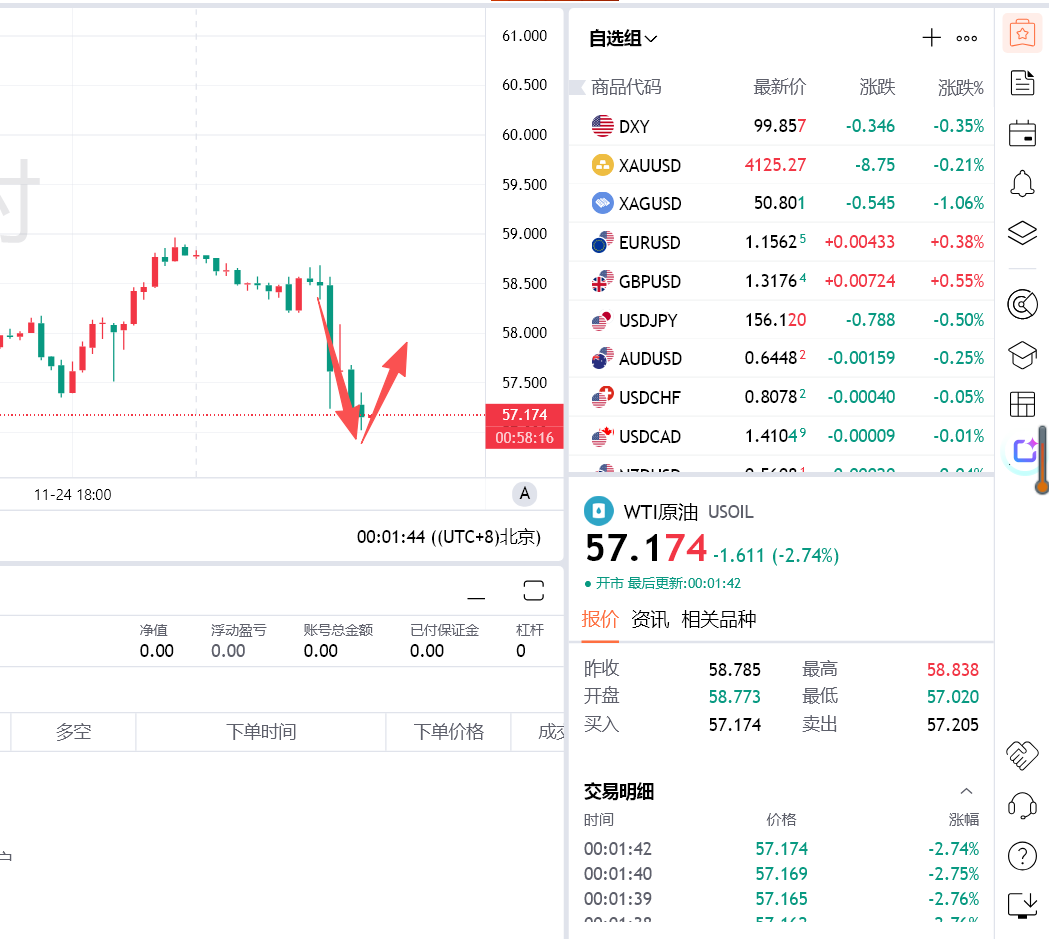Viewport: 1049px width, 939px height.
Task: Open the watchlist star icon in sidebar
Action: click(x=1022, y=33)
